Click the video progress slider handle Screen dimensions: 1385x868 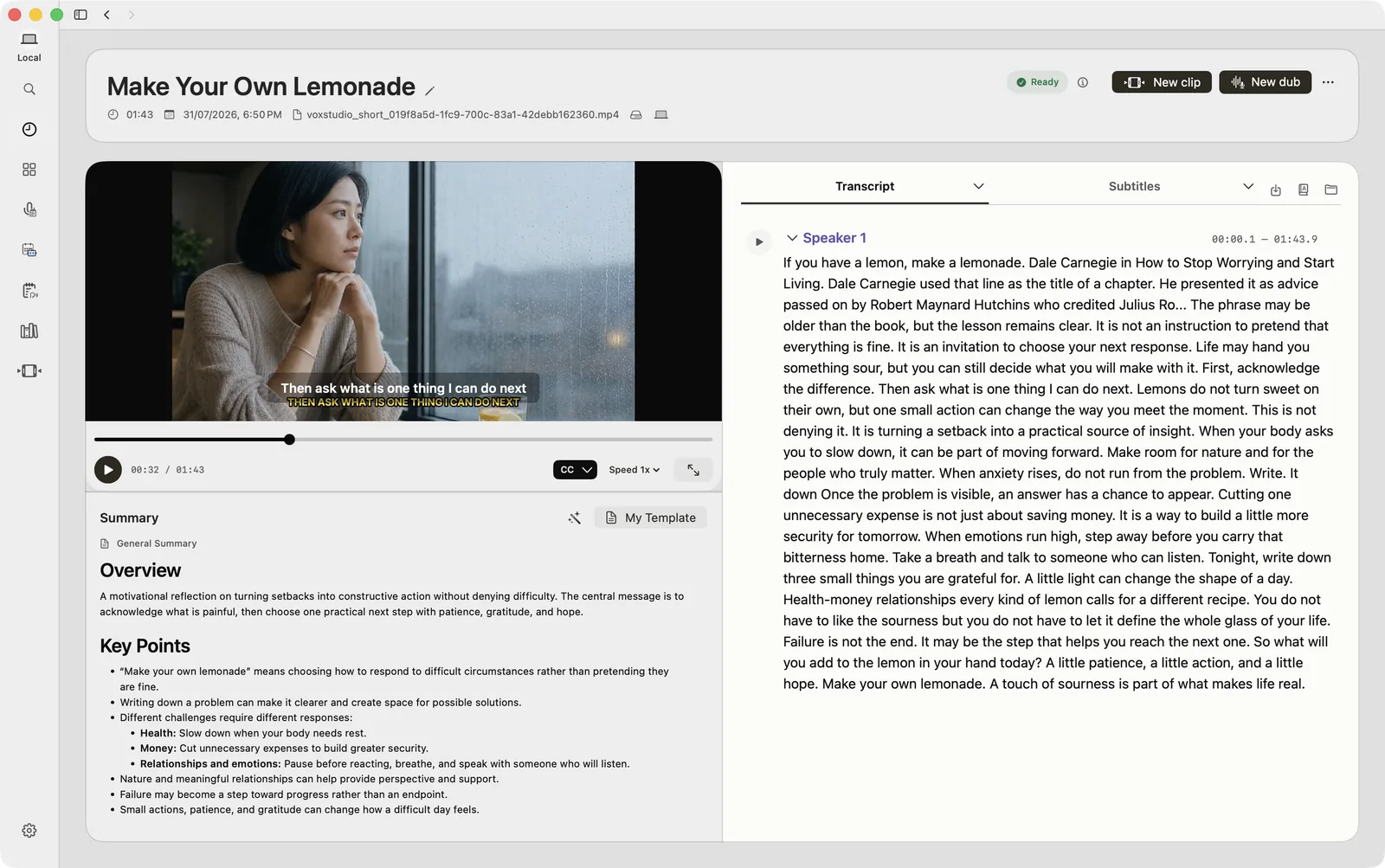click(289, 440)
